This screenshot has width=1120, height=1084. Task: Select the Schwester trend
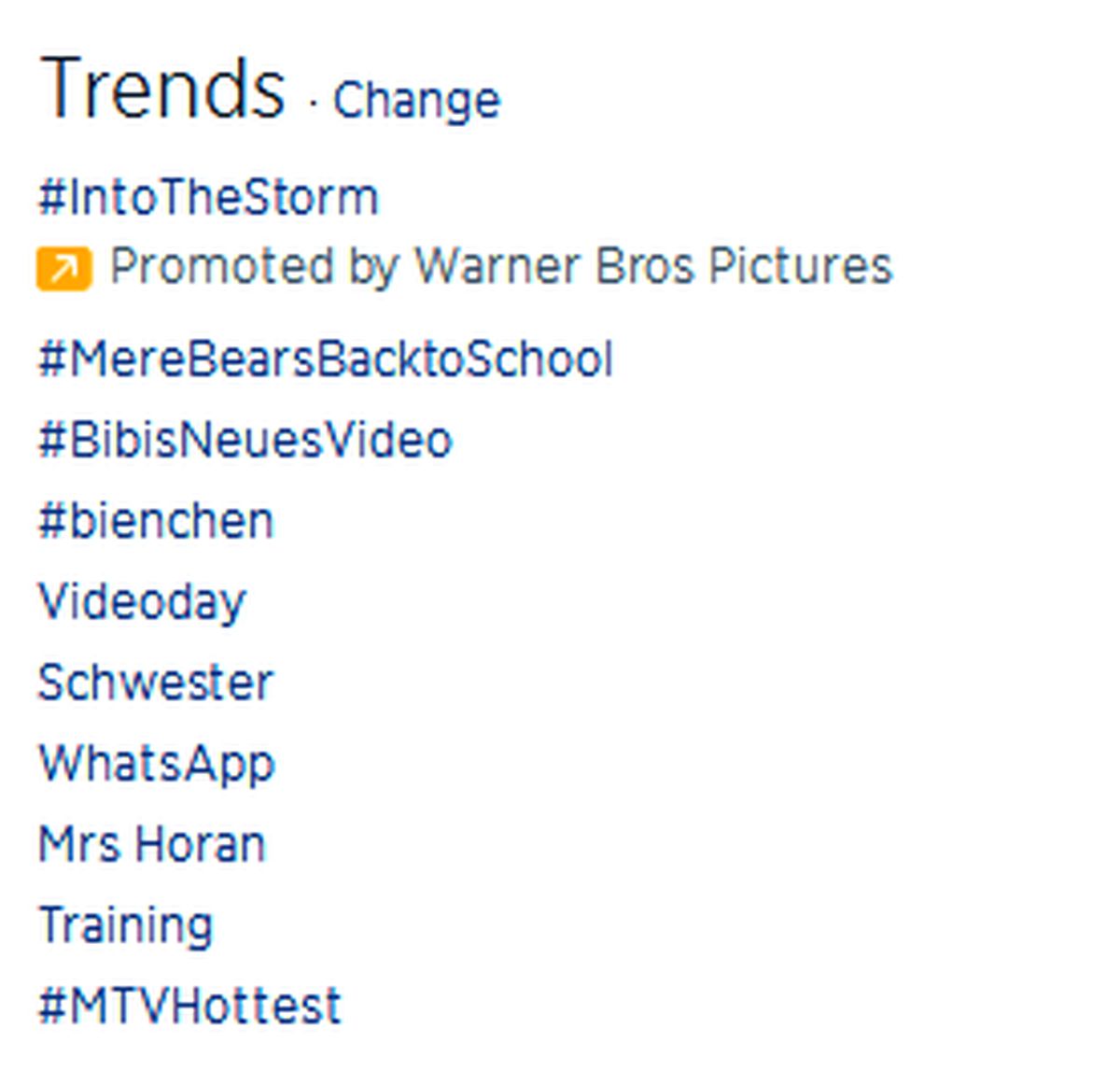155,683
